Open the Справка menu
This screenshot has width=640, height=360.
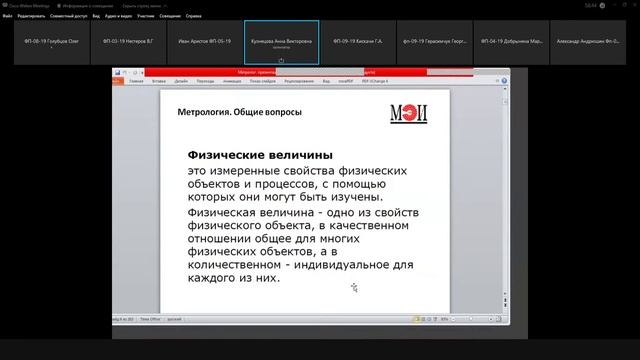click(x=193, y=16)
